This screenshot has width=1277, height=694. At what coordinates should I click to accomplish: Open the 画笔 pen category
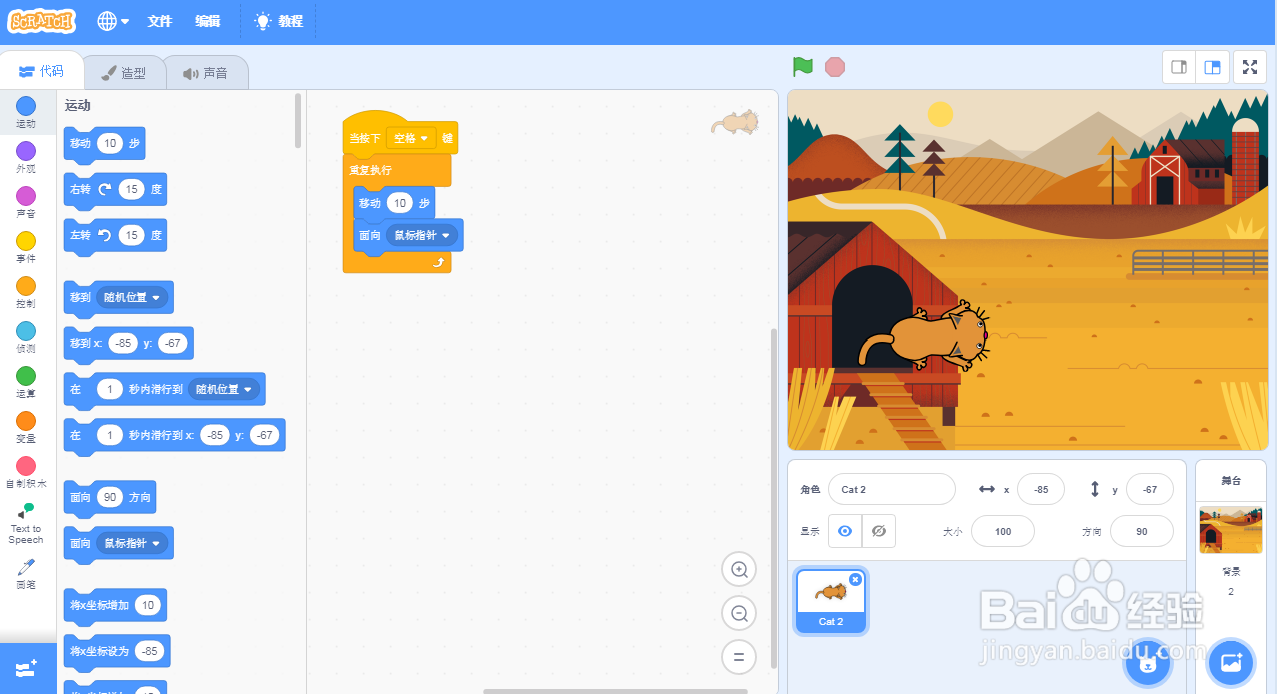coord(26,574)
